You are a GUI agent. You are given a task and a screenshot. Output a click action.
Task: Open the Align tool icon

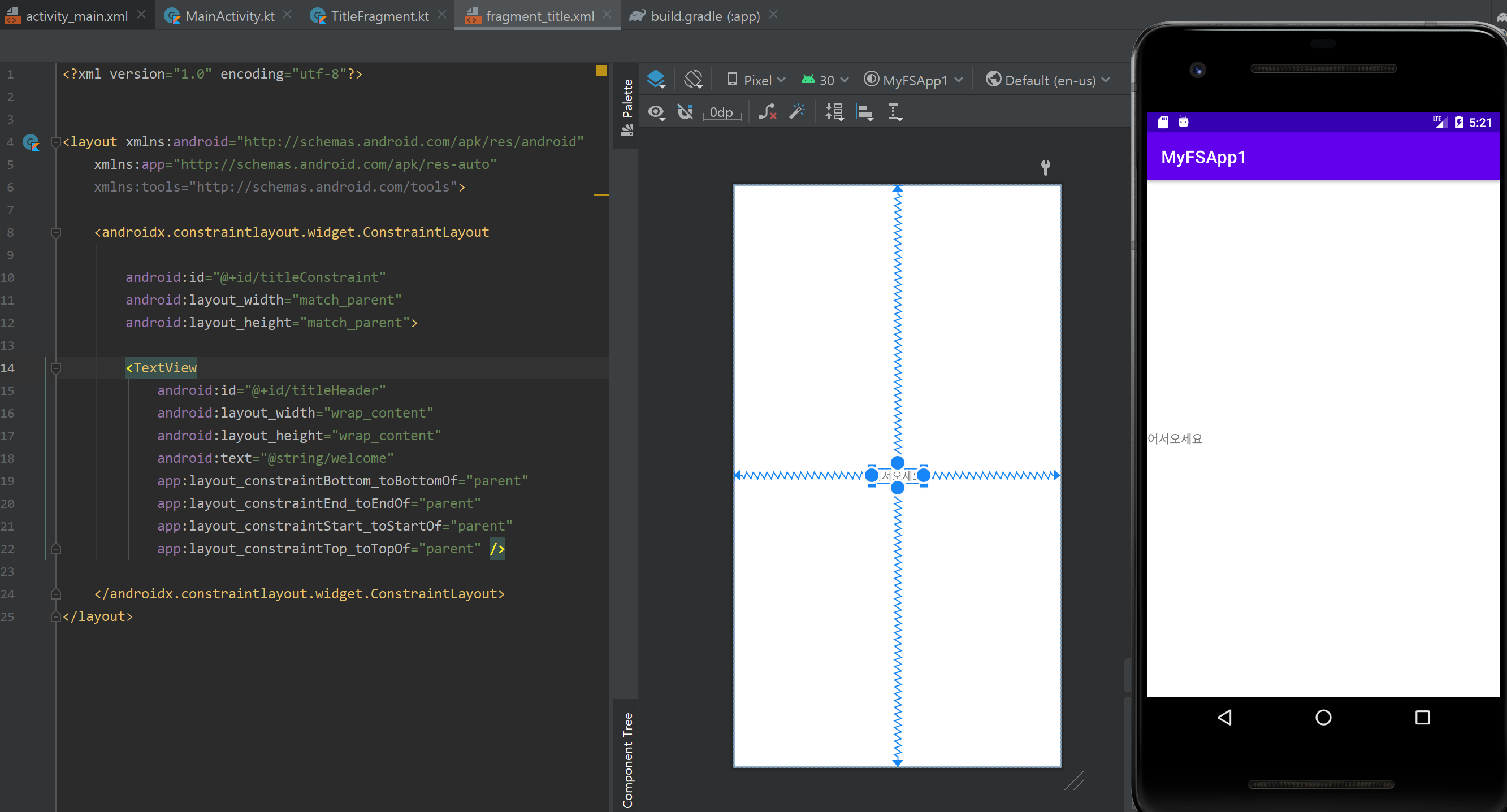point(865,112)
